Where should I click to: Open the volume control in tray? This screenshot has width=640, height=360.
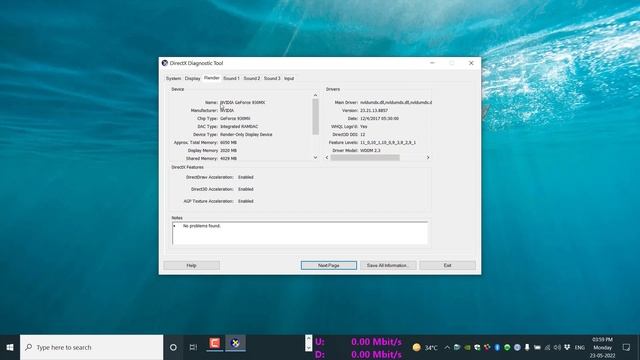pyautogui.click(x=557, y=347)
